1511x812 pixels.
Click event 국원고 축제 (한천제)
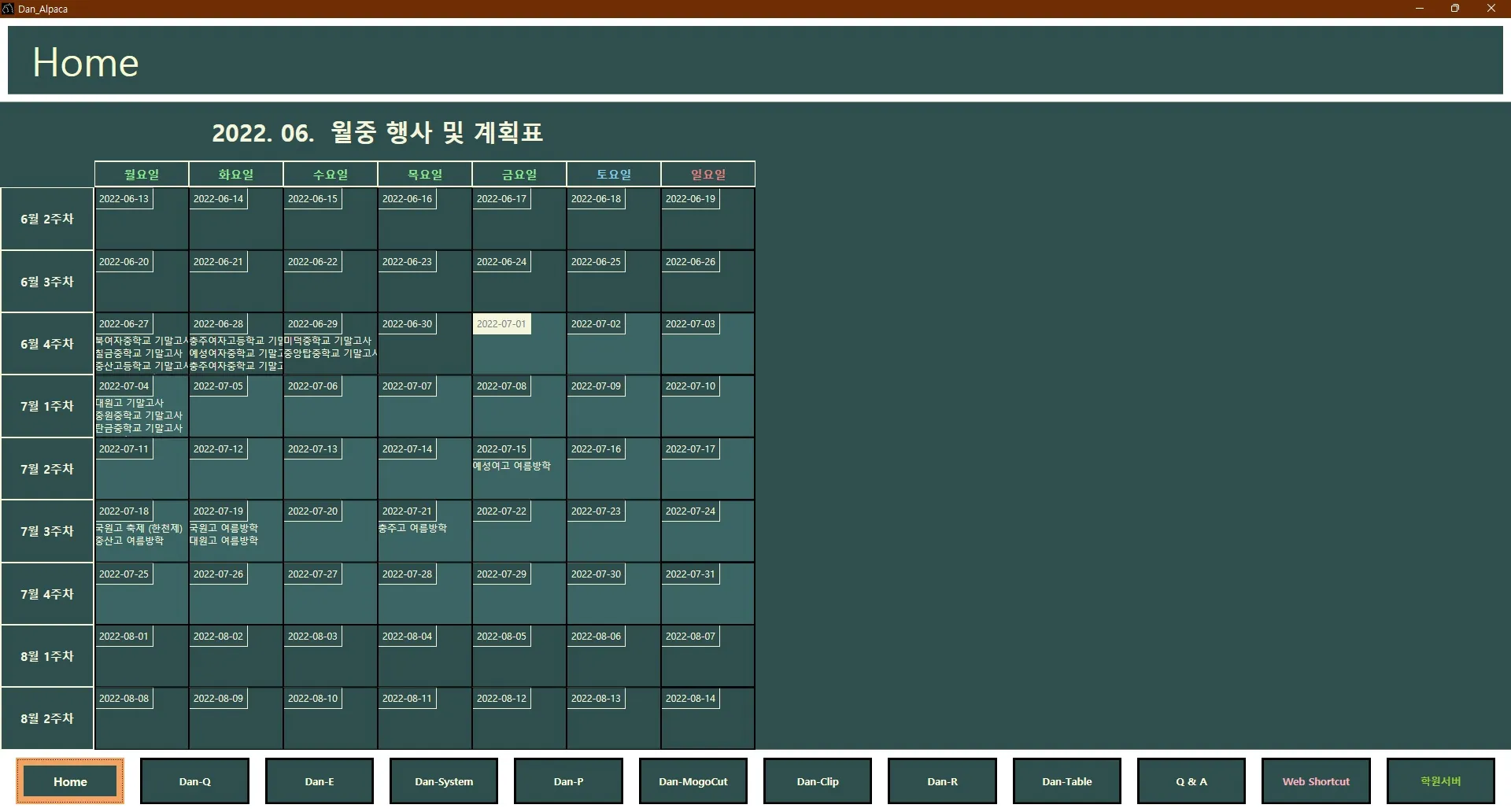(139, 528)
